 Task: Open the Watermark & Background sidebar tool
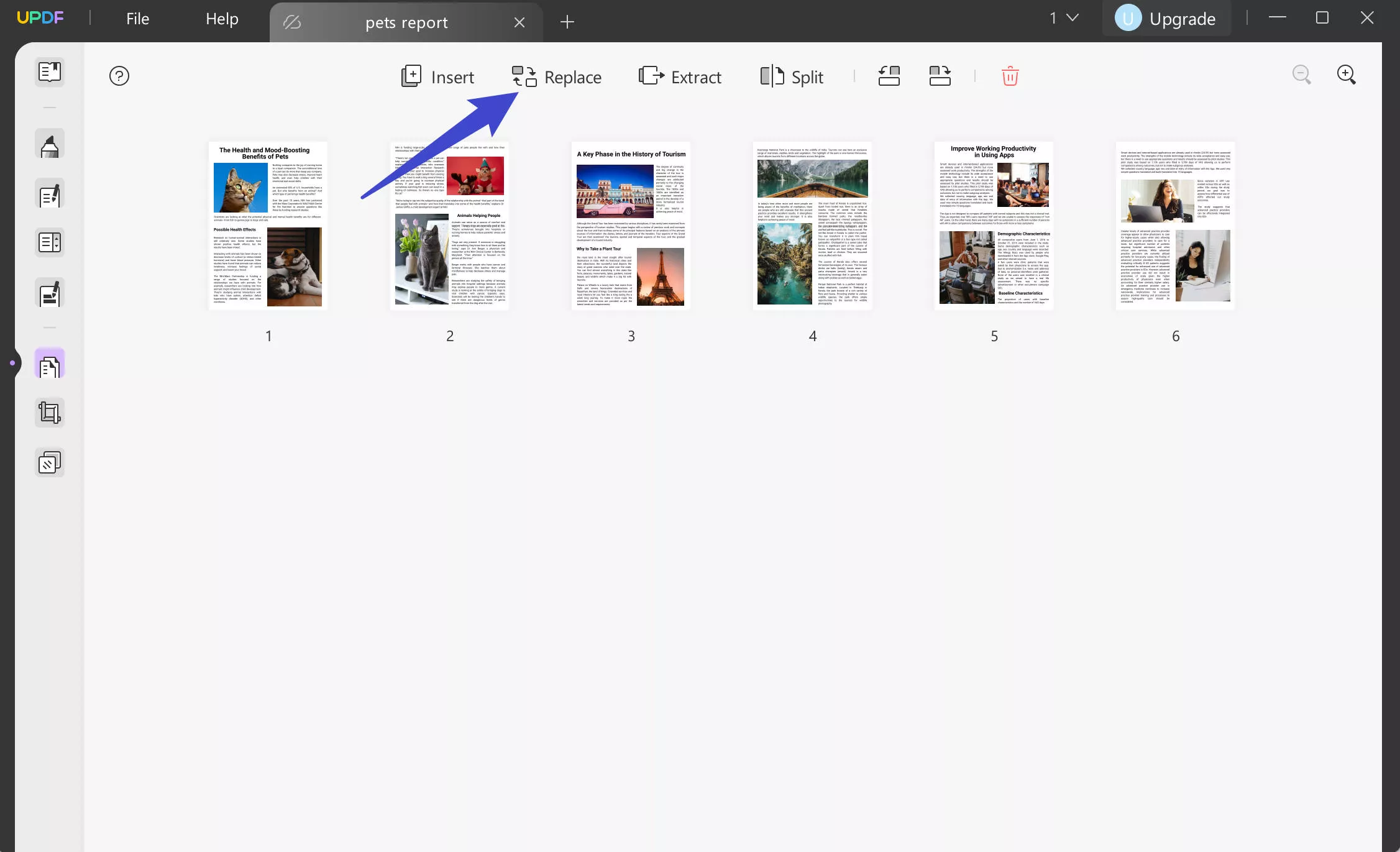tap(50, 462)
